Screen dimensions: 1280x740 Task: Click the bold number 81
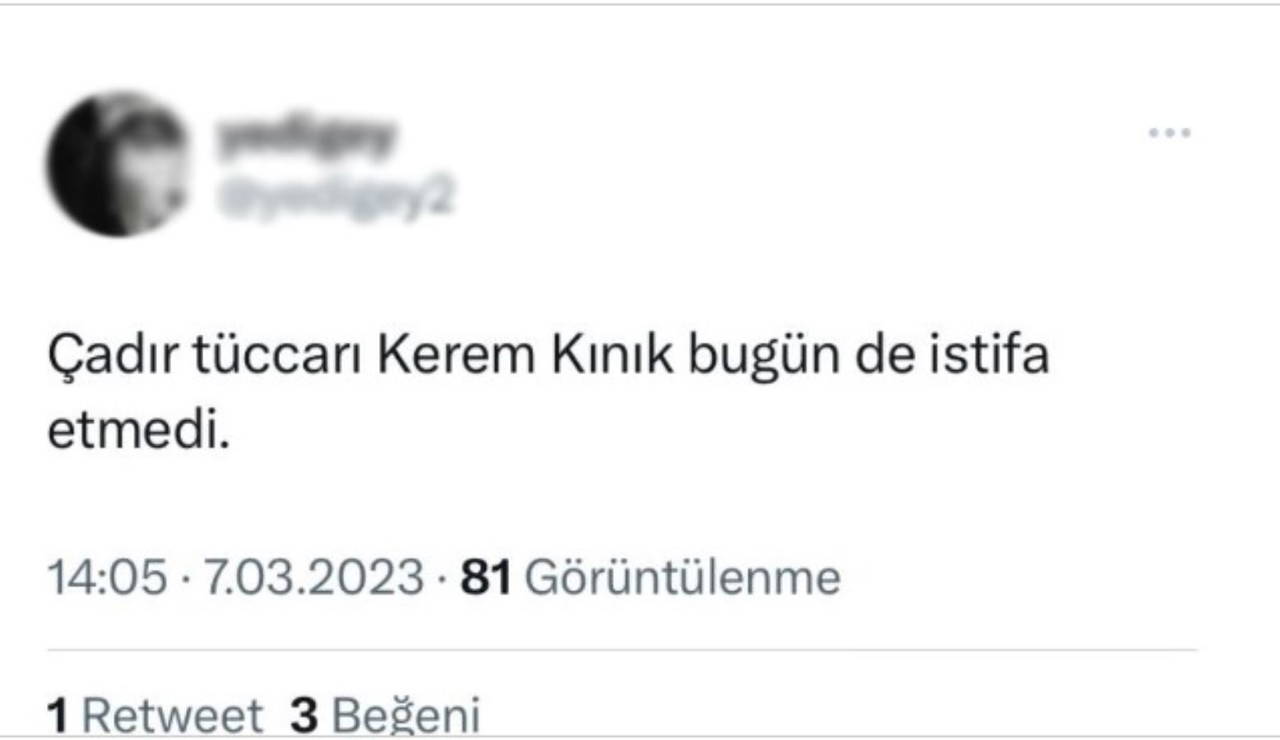[485, 578]
